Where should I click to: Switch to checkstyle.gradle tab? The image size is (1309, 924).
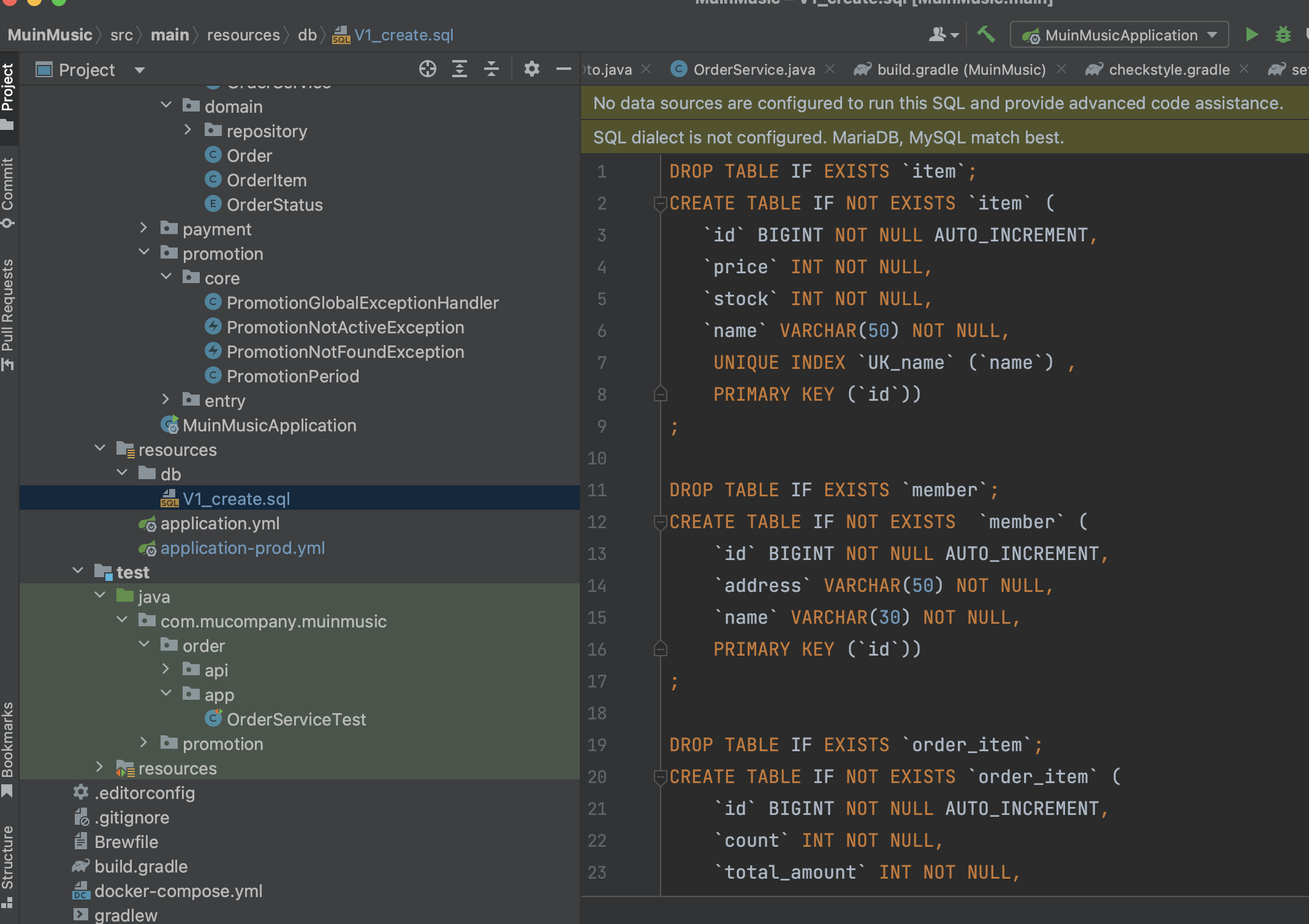1168,70
